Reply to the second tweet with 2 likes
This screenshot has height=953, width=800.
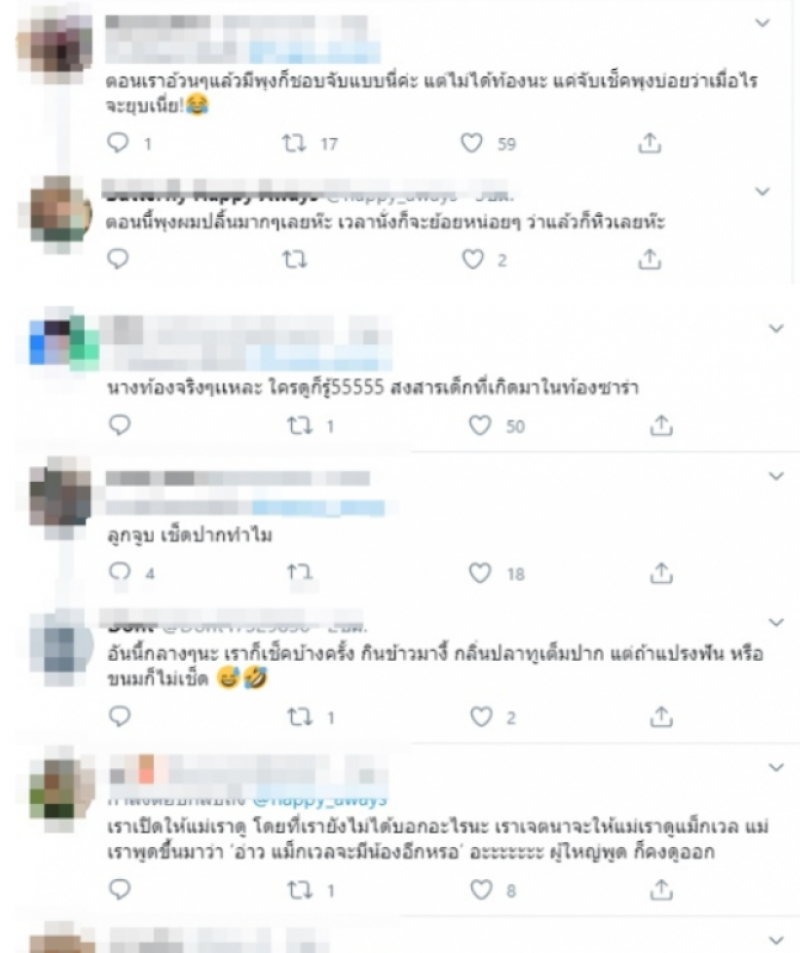coord(119,717)
